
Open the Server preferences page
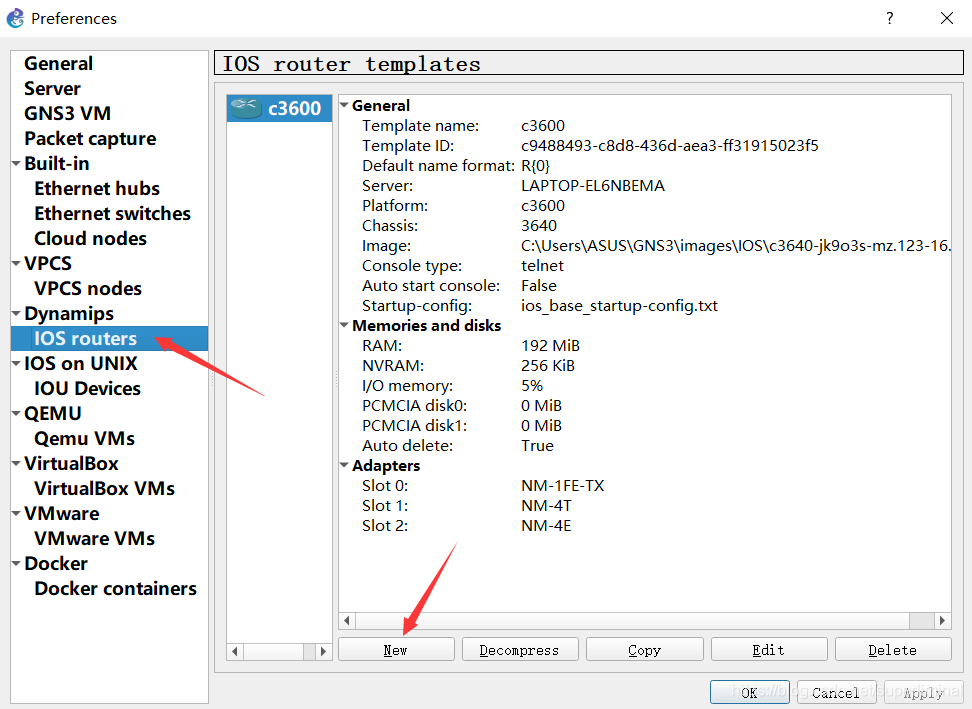52,89
